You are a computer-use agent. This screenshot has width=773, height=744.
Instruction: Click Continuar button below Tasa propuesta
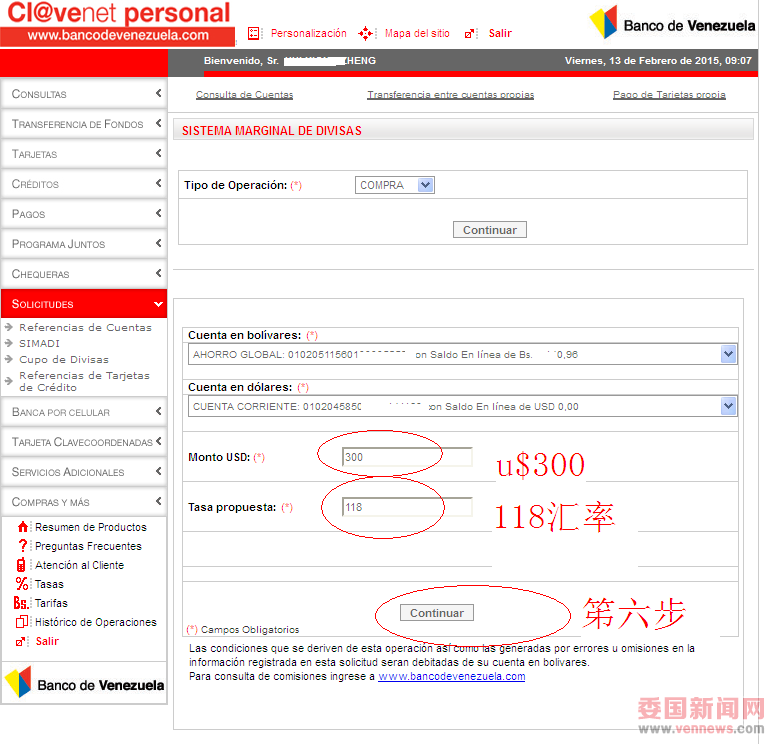[x=437, y=613]
